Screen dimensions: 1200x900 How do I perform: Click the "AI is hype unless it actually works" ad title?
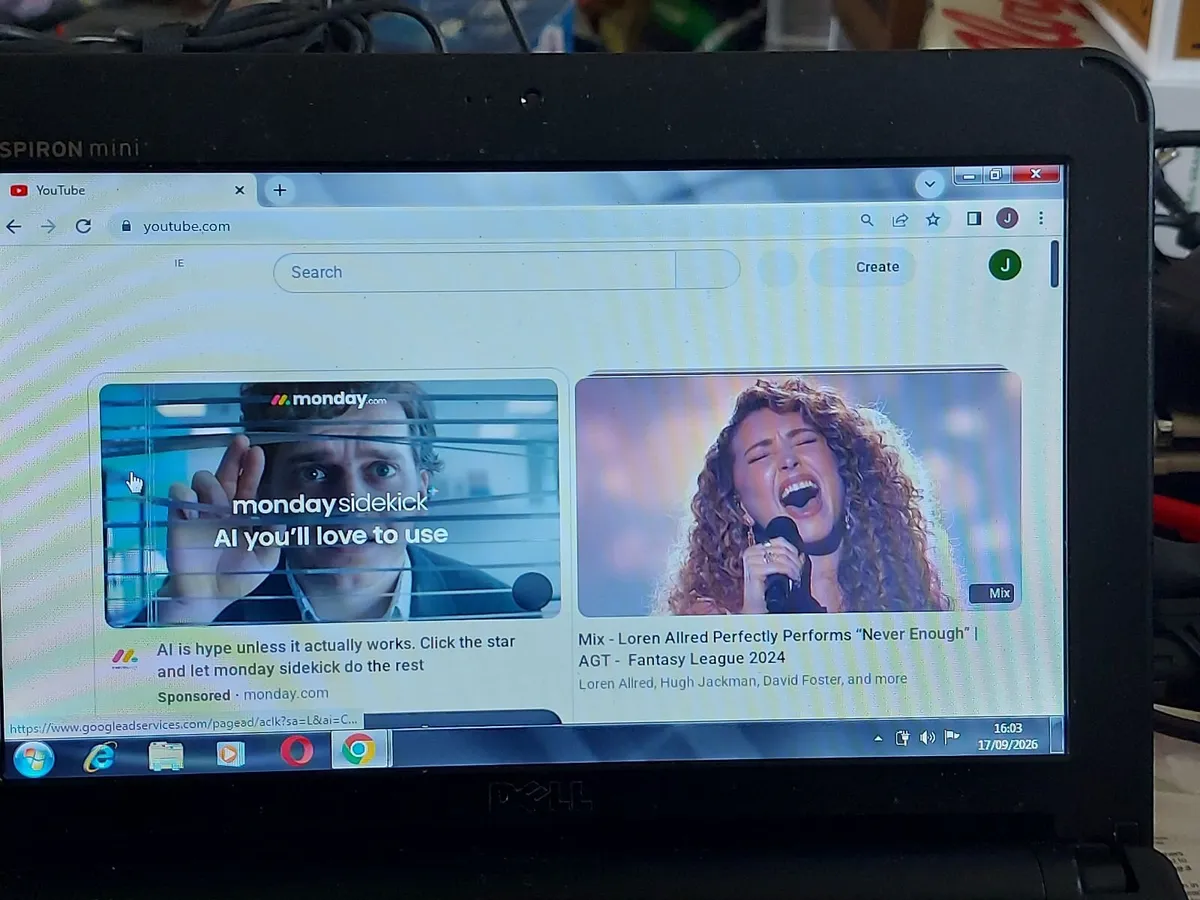(x=336, y=654)
